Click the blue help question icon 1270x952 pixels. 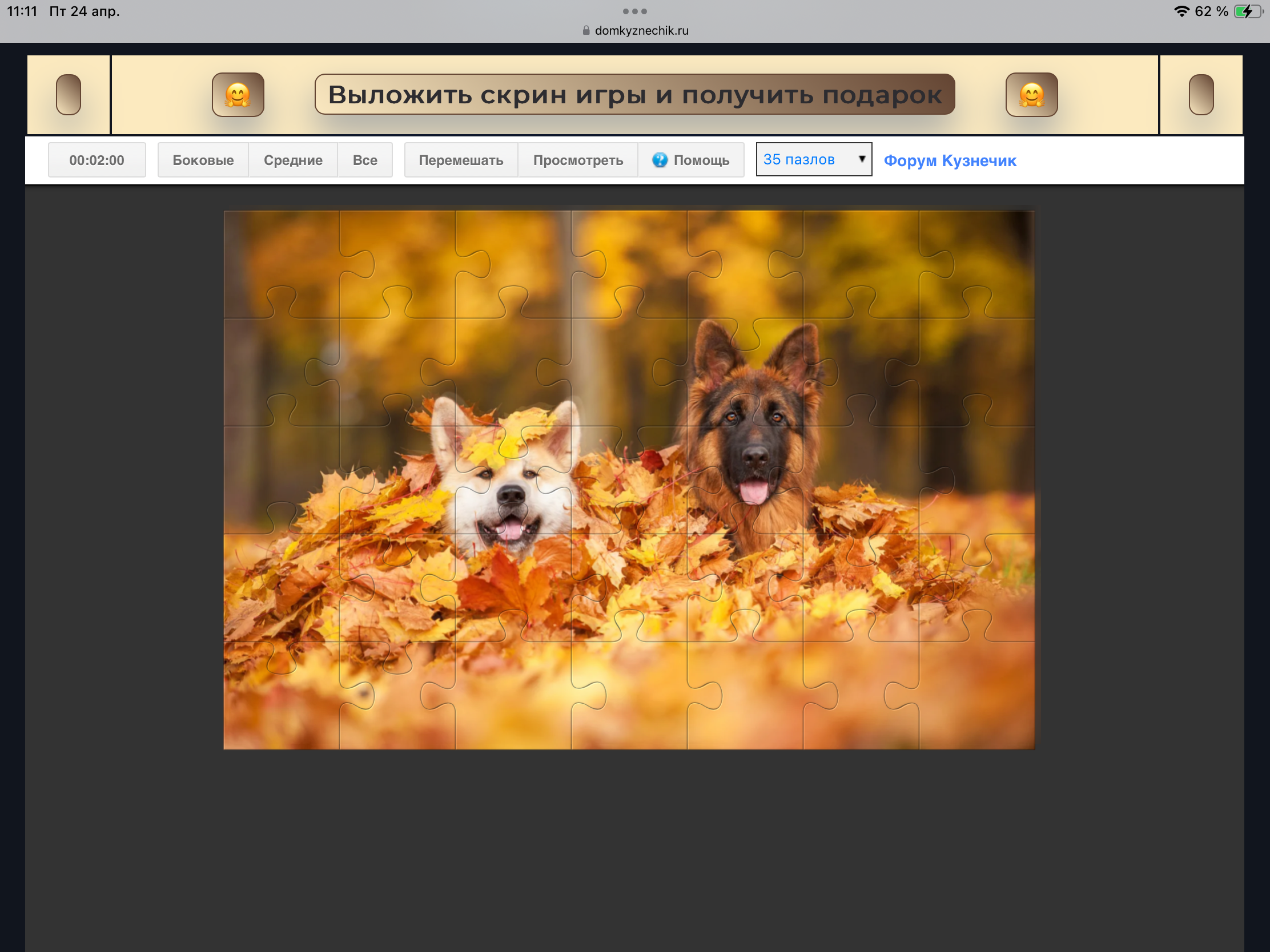tap(660, 160)
